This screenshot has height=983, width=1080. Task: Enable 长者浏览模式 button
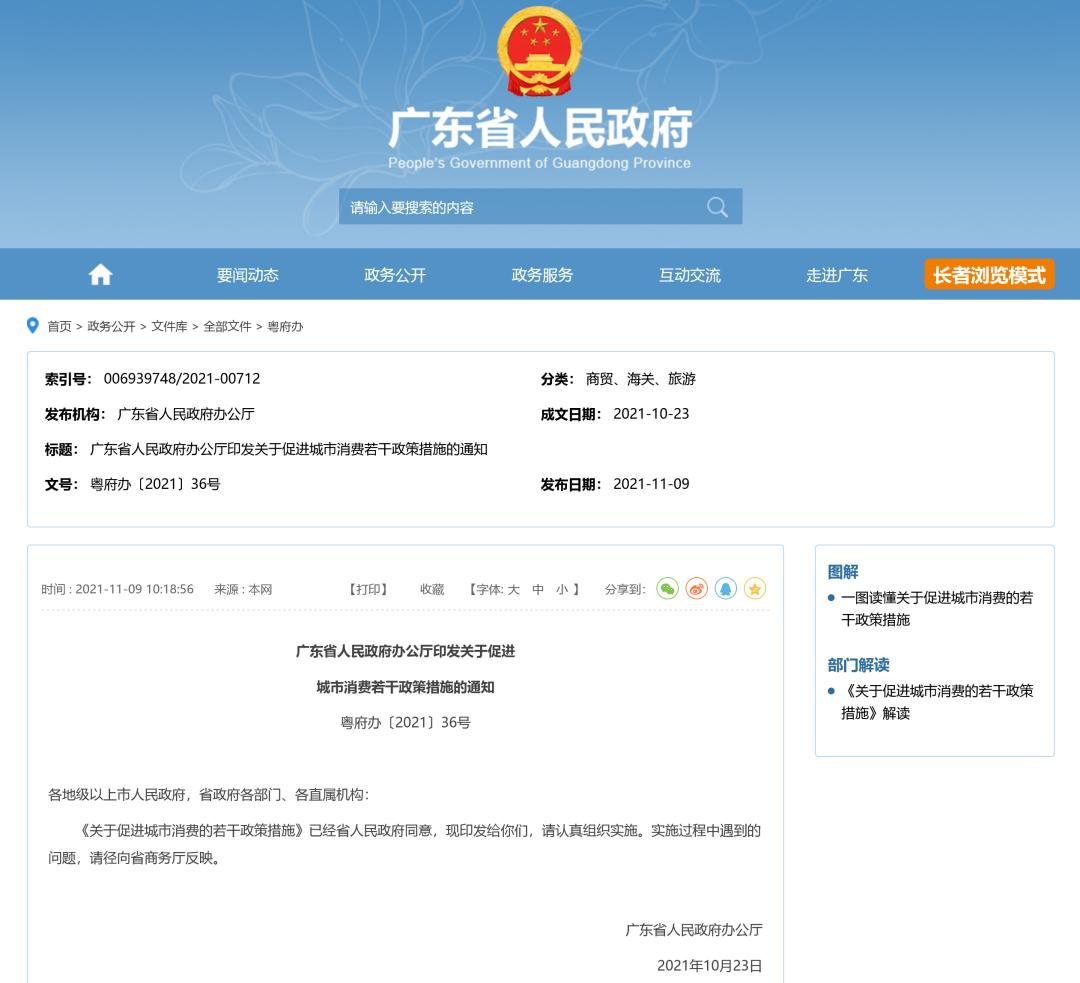tap(989, 275)
